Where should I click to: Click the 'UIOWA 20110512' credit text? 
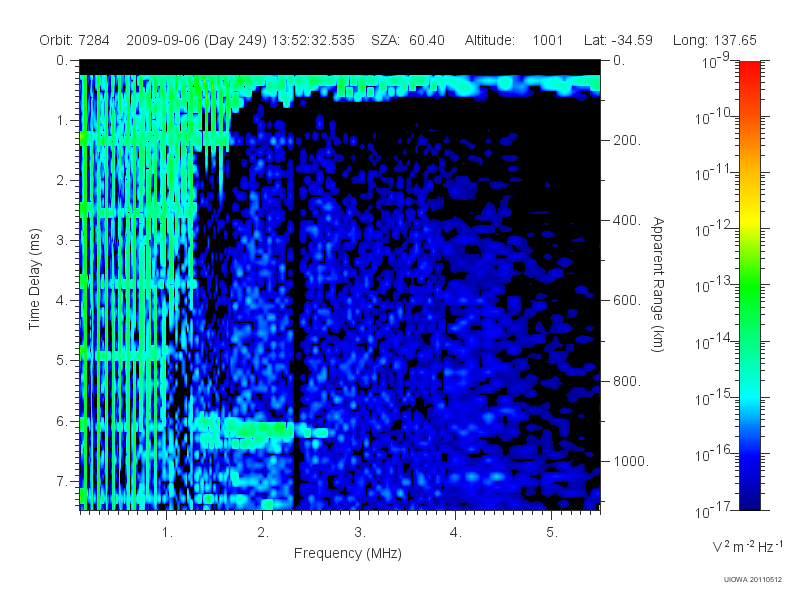(753, 580)
